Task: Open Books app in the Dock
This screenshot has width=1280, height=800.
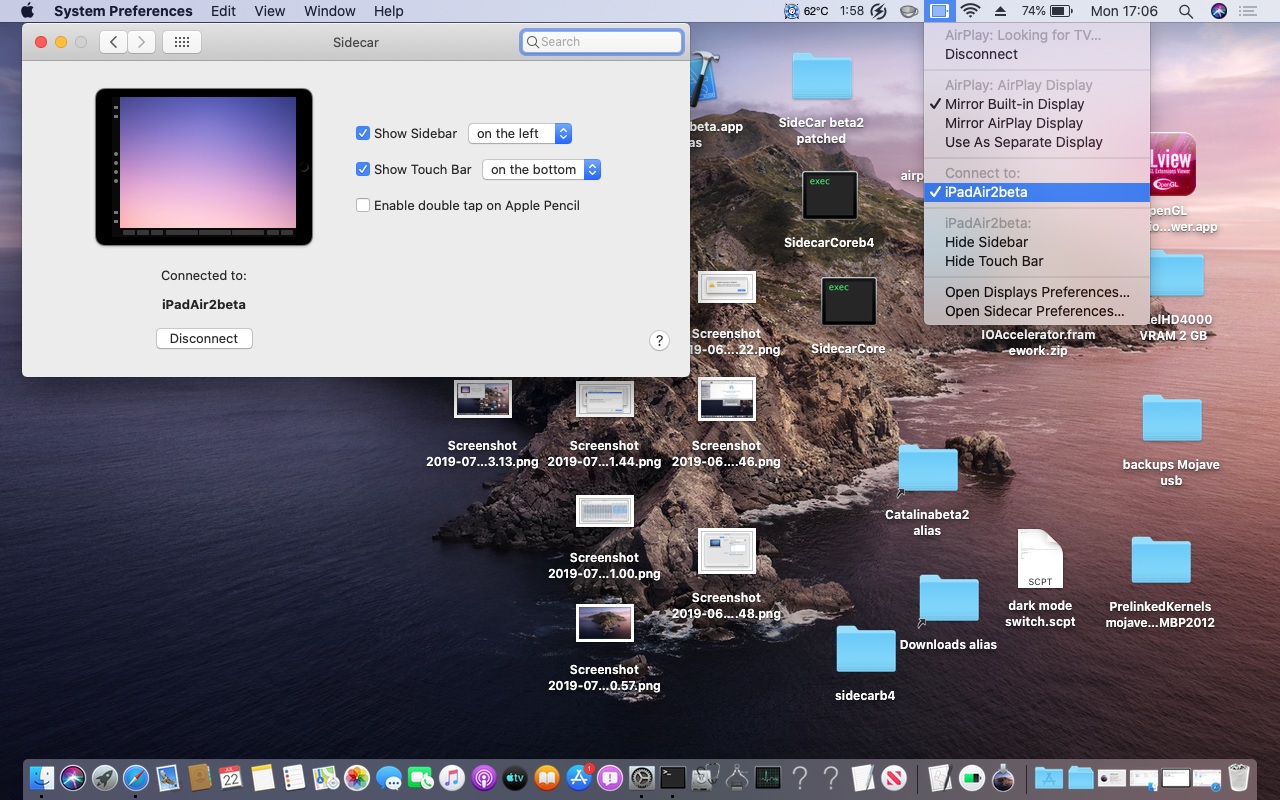Action: tap(547, 777)
